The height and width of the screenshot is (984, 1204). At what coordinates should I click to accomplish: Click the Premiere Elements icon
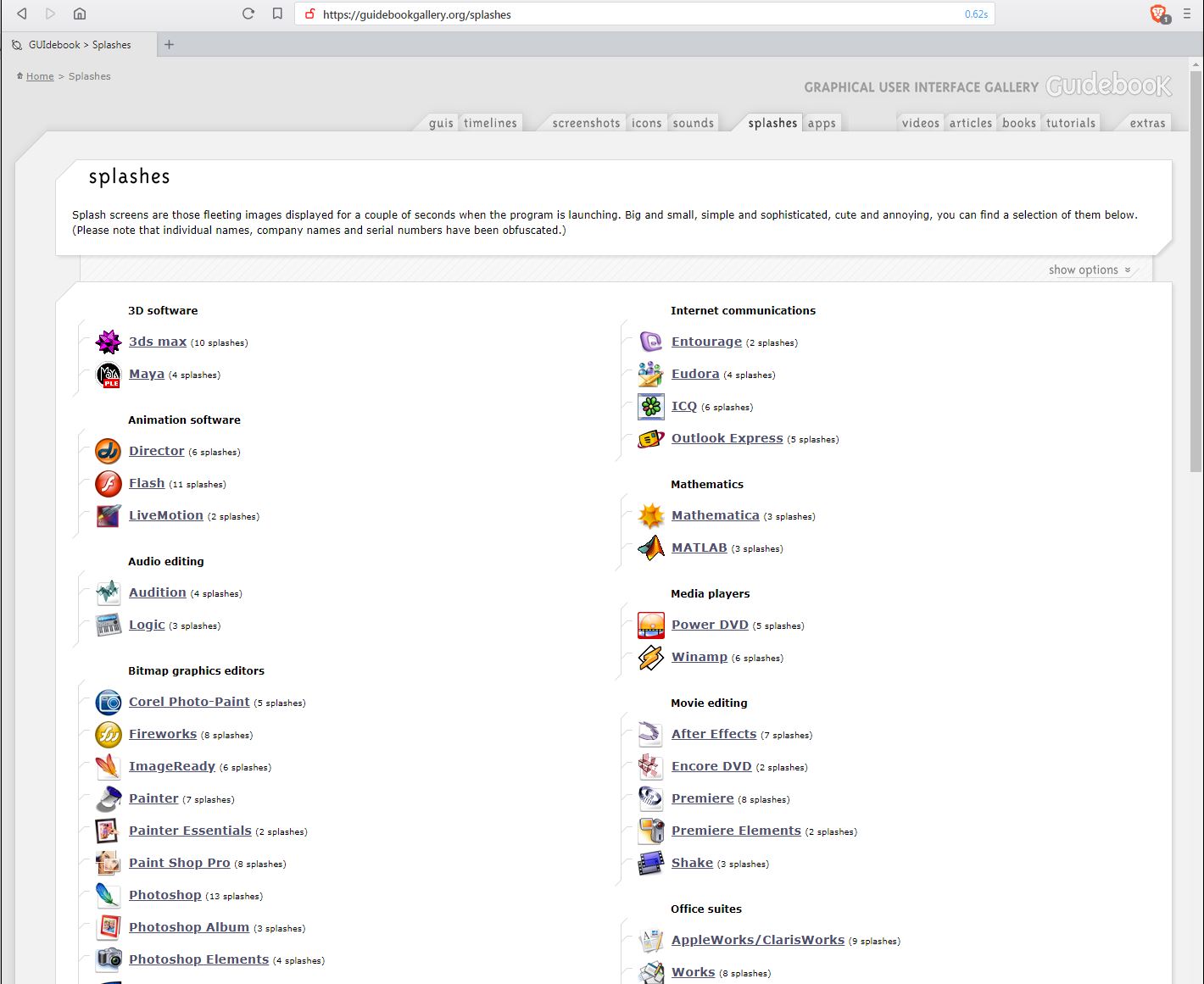pyautogui.click(x=651, y=831)
